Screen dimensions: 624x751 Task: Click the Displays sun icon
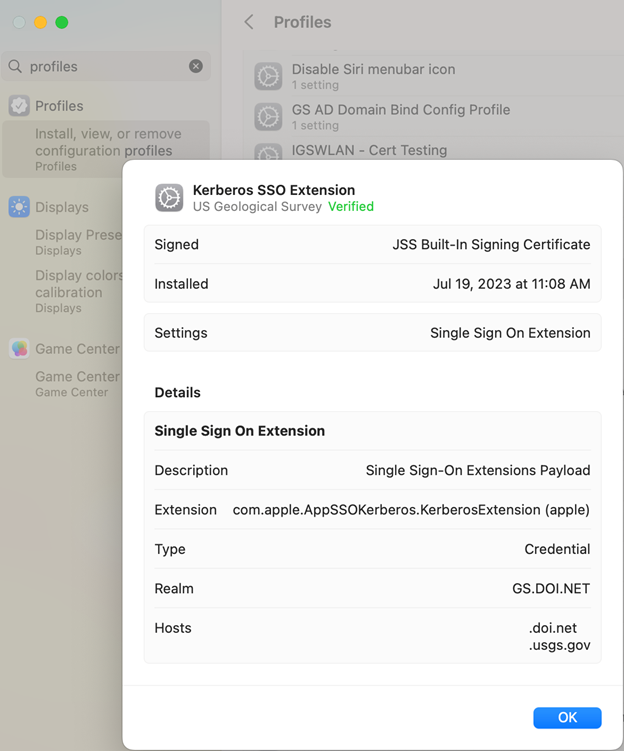19,207
